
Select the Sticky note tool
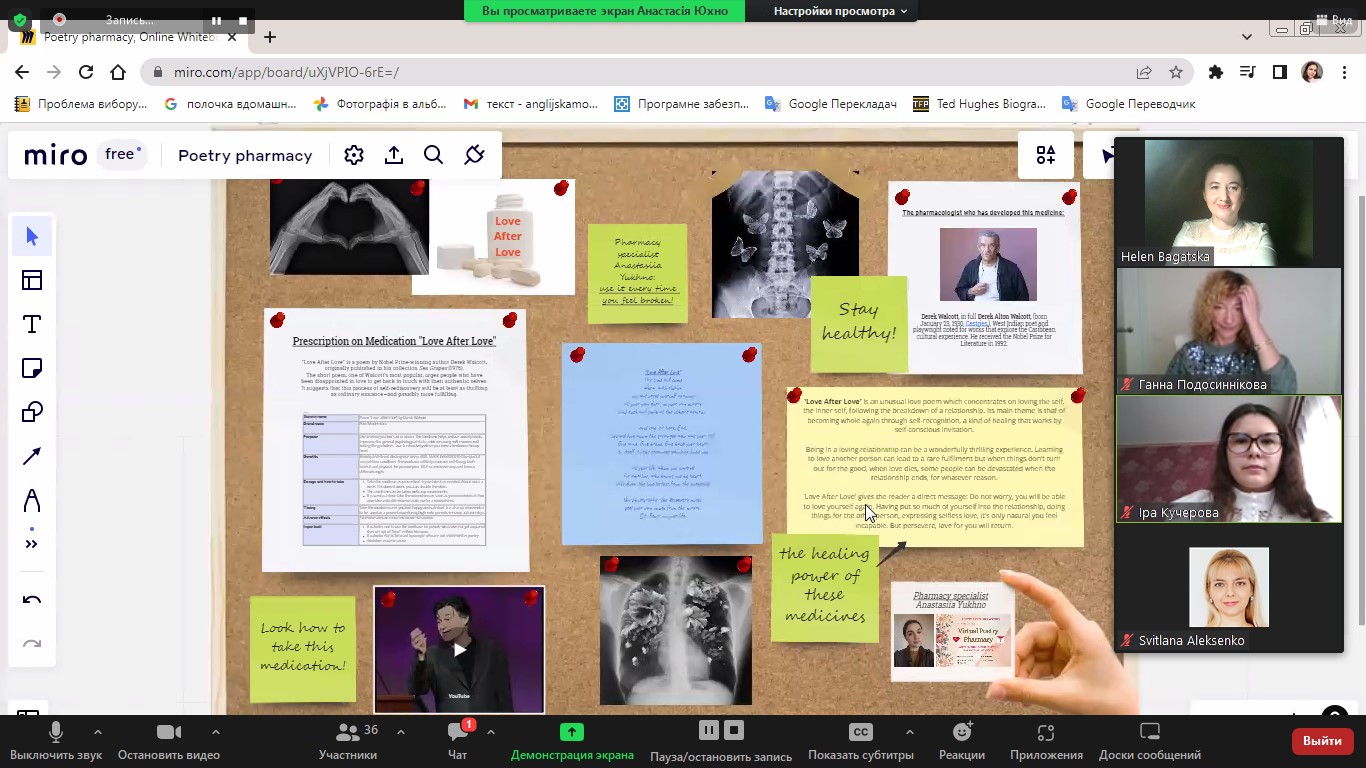click(32, 368)
